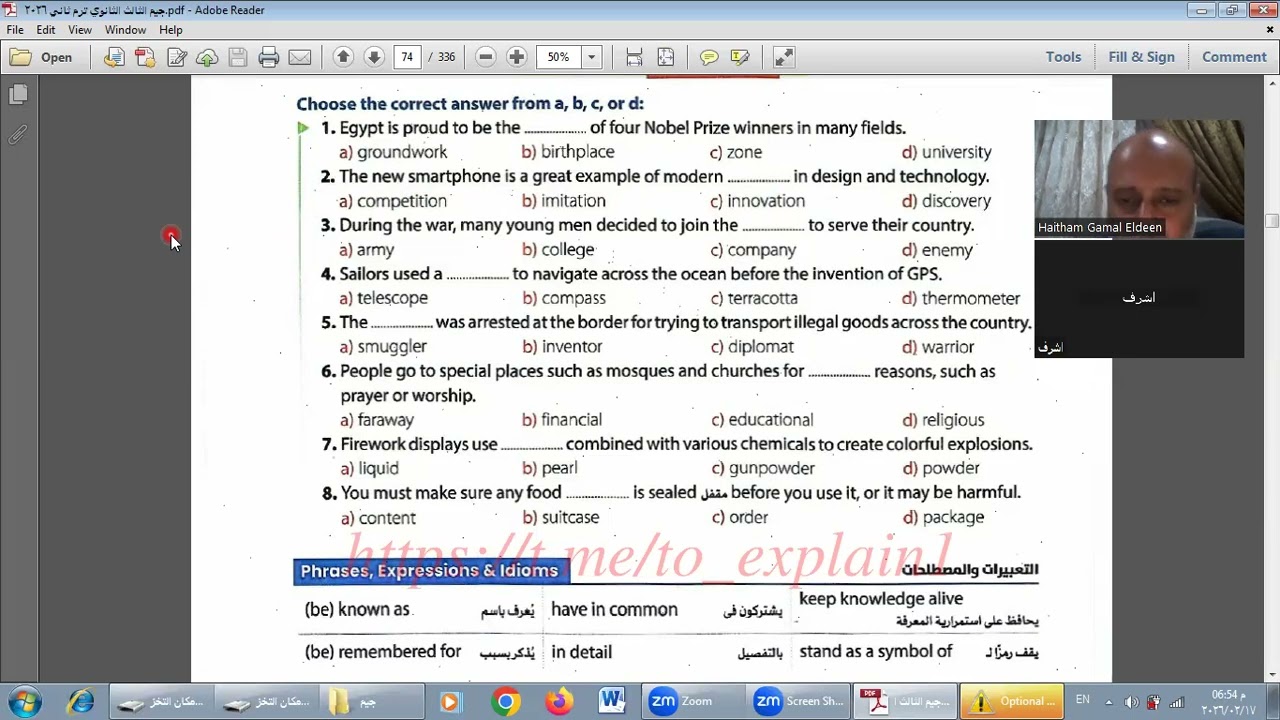Click answer option 'd) religious'
Viewport: 1280px width, 720px height.
click(x=943, y=420)
